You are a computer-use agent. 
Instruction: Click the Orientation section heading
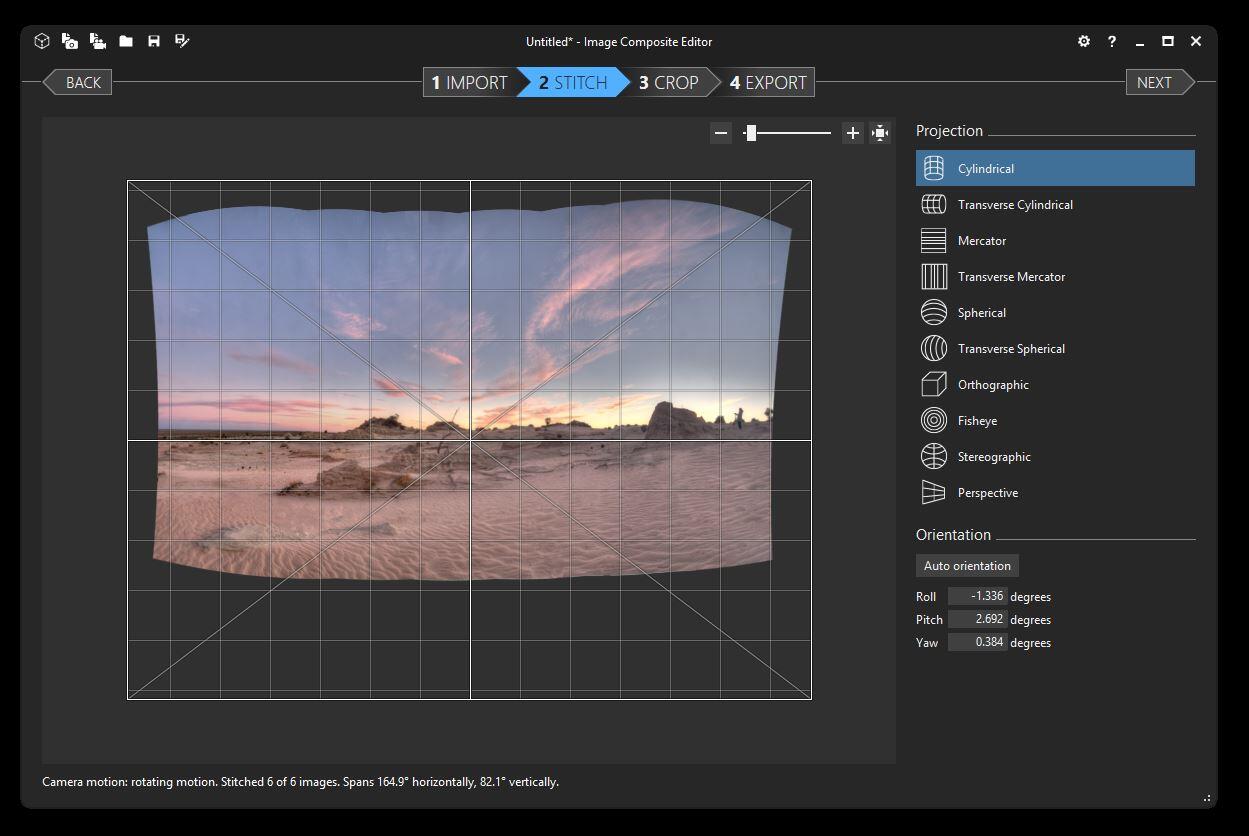pos(953,535)
